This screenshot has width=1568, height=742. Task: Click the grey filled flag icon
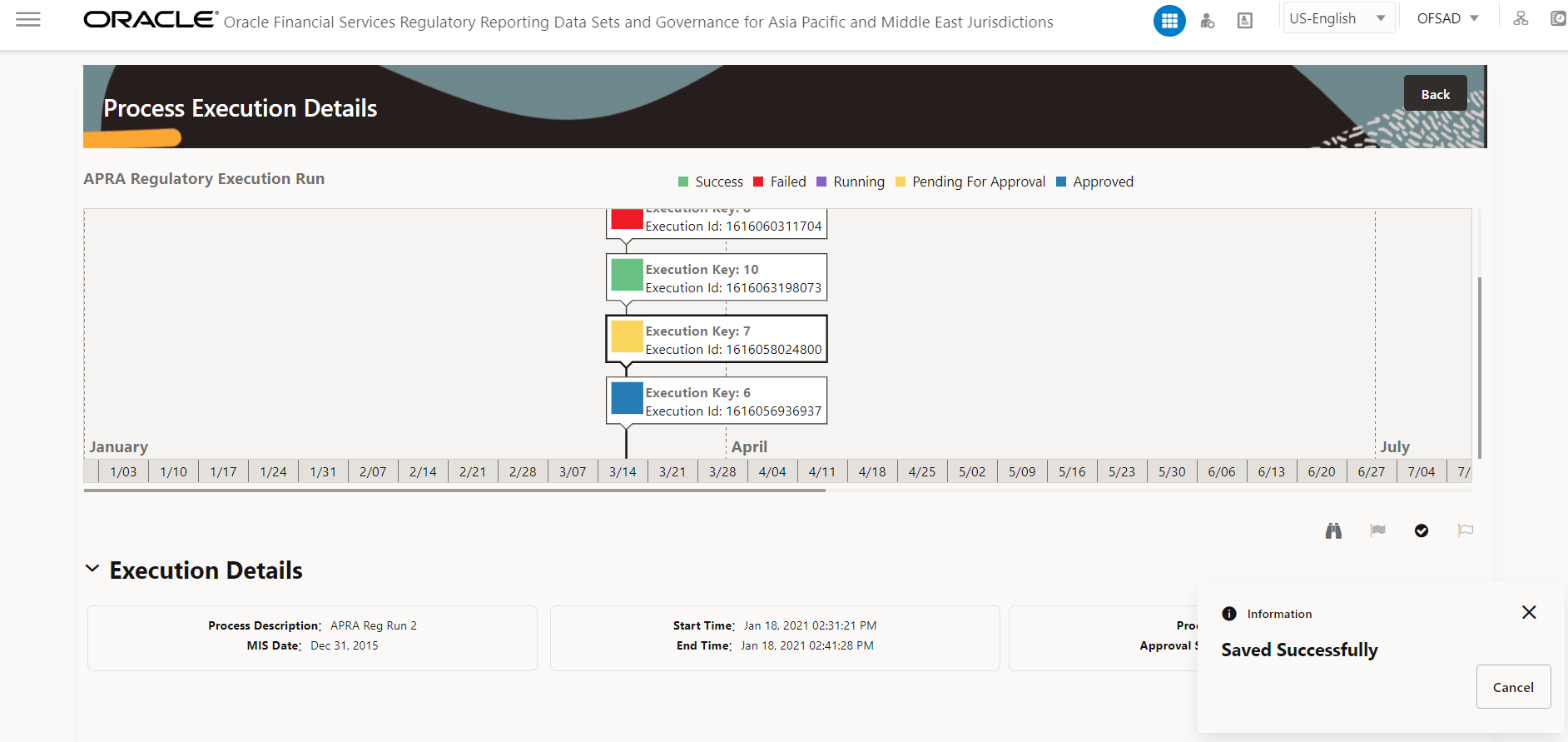click(x=1377, y=530)
